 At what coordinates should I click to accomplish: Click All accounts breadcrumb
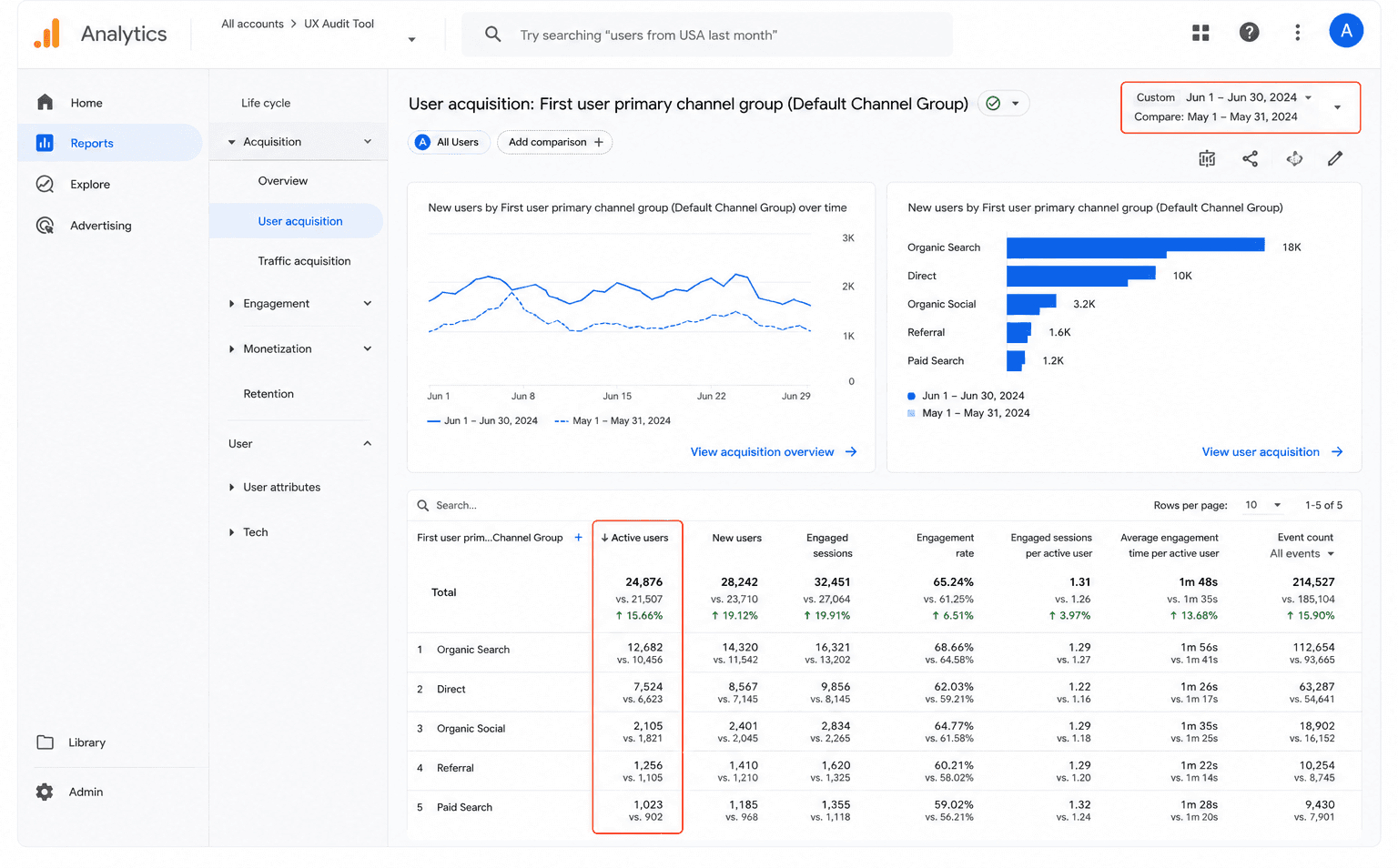tap(252, 24)
